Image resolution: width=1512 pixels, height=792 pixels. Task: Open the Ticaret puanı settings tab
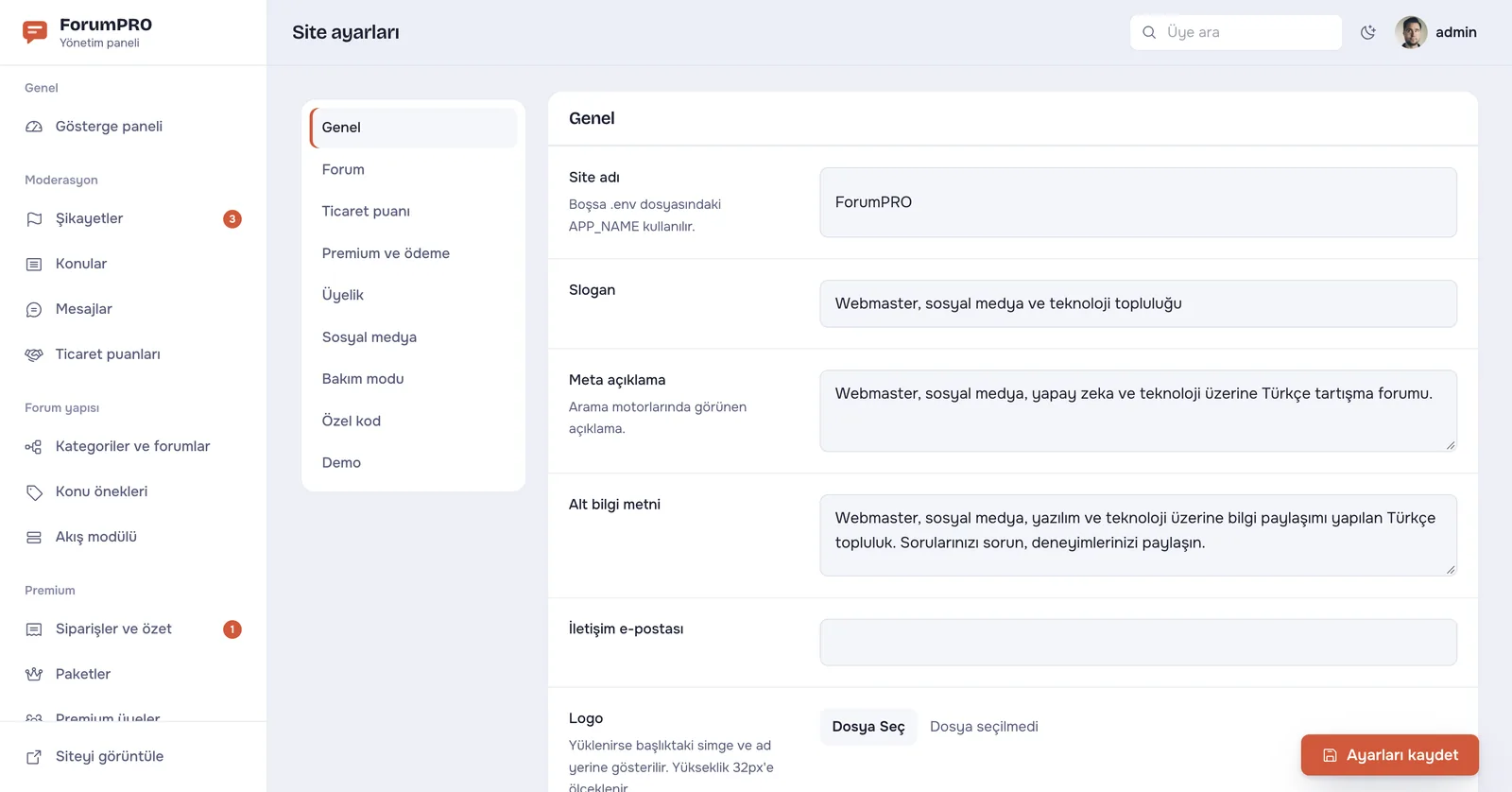413,211
